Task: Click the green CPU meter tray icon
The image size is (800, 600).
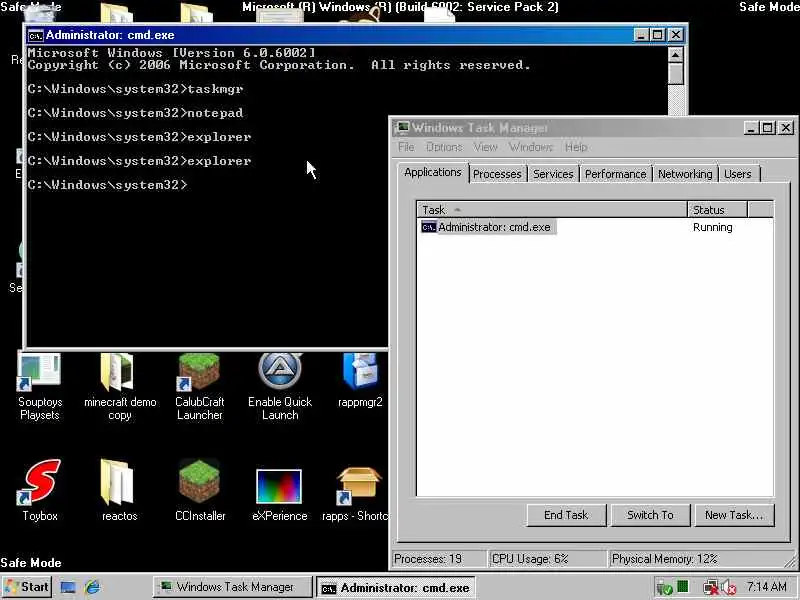Action: pyautogui.click(x=683, y=587)
